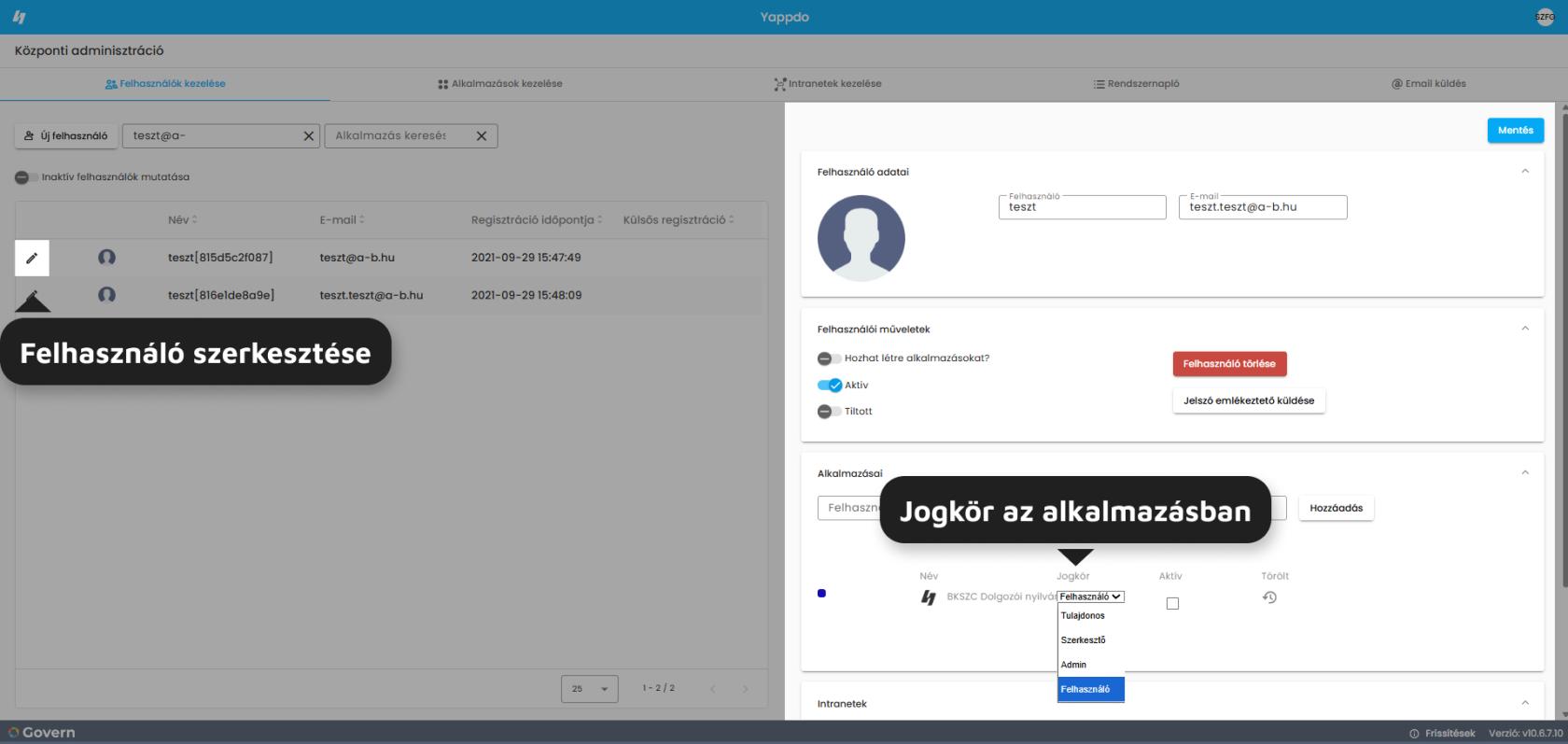Click Új felhasználó button
Screen dimensions: 1568x744
tap(65, 136)
